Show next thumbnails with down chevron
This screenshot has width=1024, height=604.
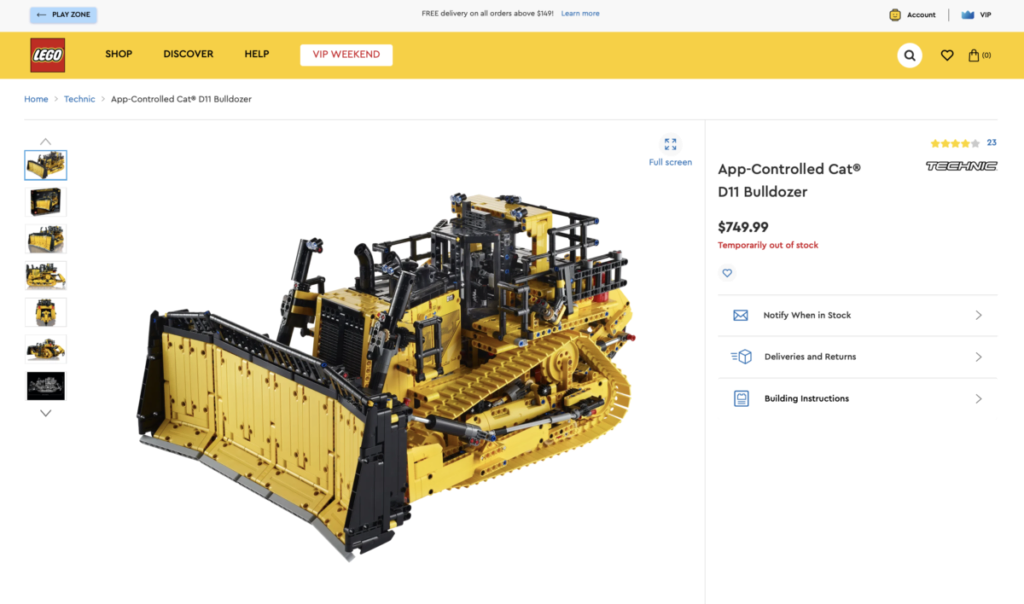[x=45, y=413]
